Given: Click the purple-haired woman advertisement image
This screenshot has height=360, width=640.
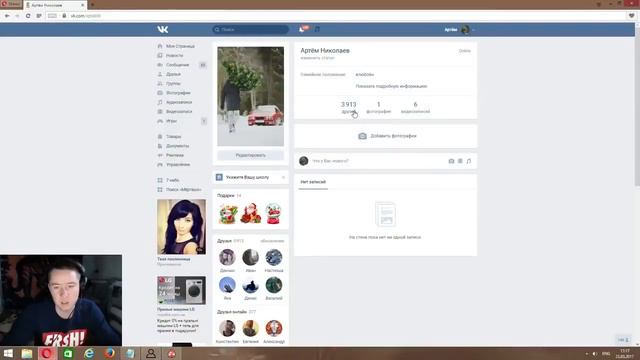Looking at the screenshot, I should [181, 227].
